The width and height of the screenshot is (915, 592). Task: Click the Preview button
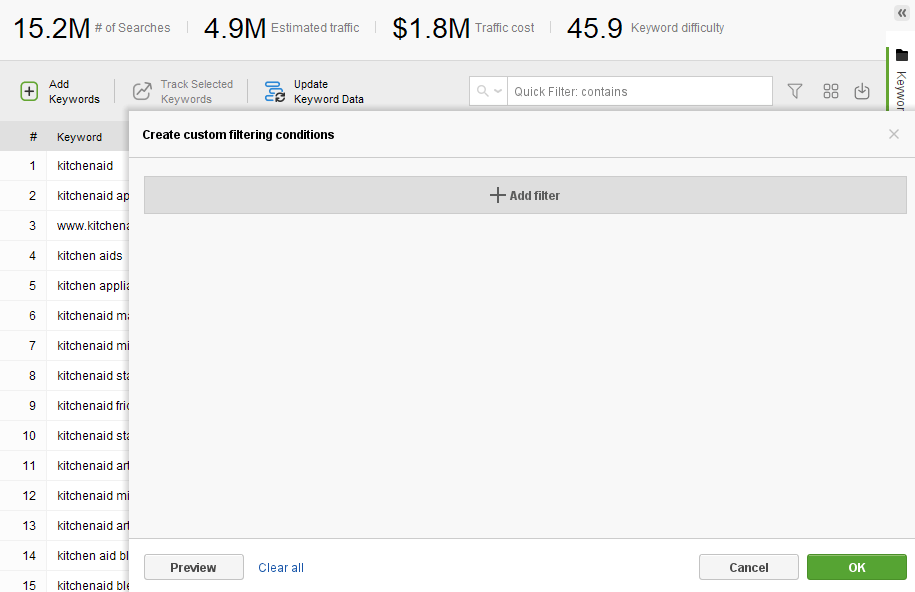194,567
